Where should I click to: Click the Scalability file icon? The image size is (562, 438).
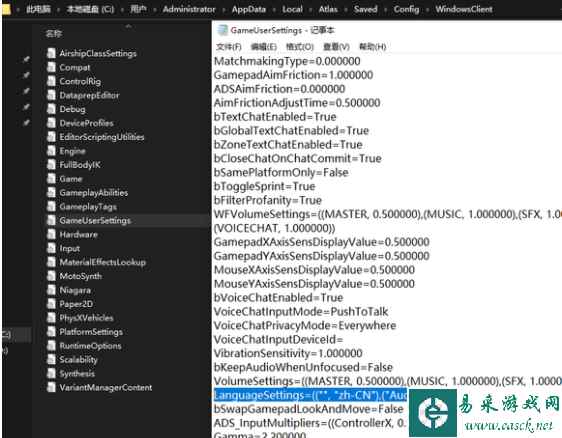coord(52,359)
